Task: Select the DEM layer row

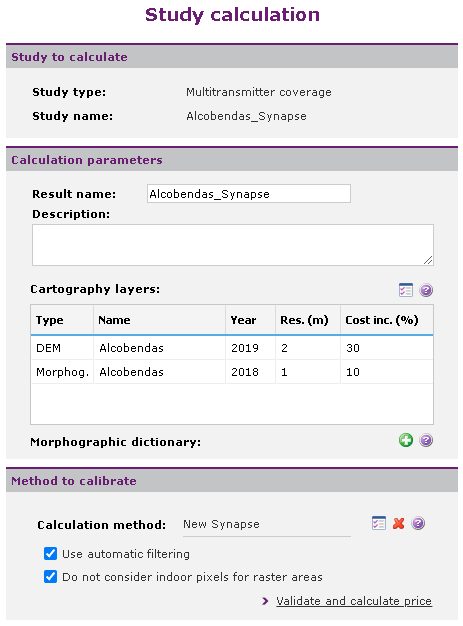Action: (232, 348)
